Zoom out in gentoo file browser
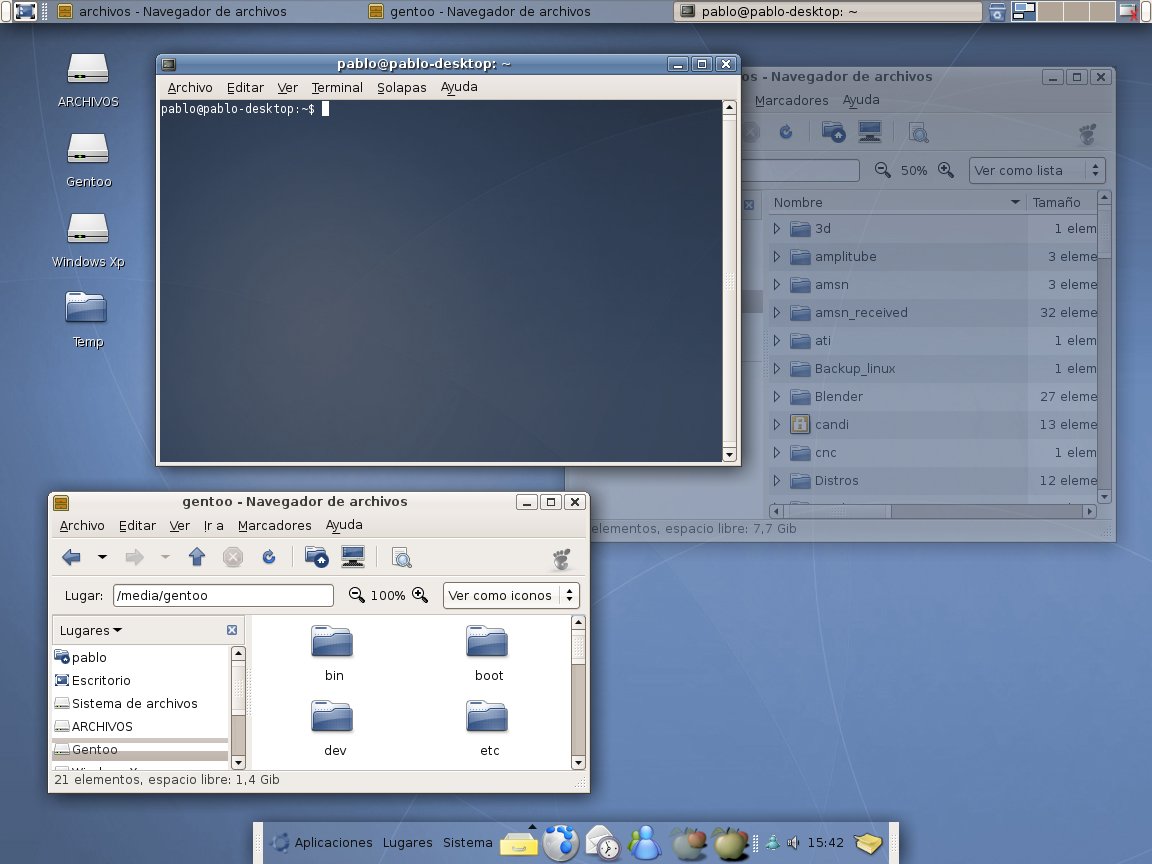The width and height of the screenshot is (1152, 864). 356,595
